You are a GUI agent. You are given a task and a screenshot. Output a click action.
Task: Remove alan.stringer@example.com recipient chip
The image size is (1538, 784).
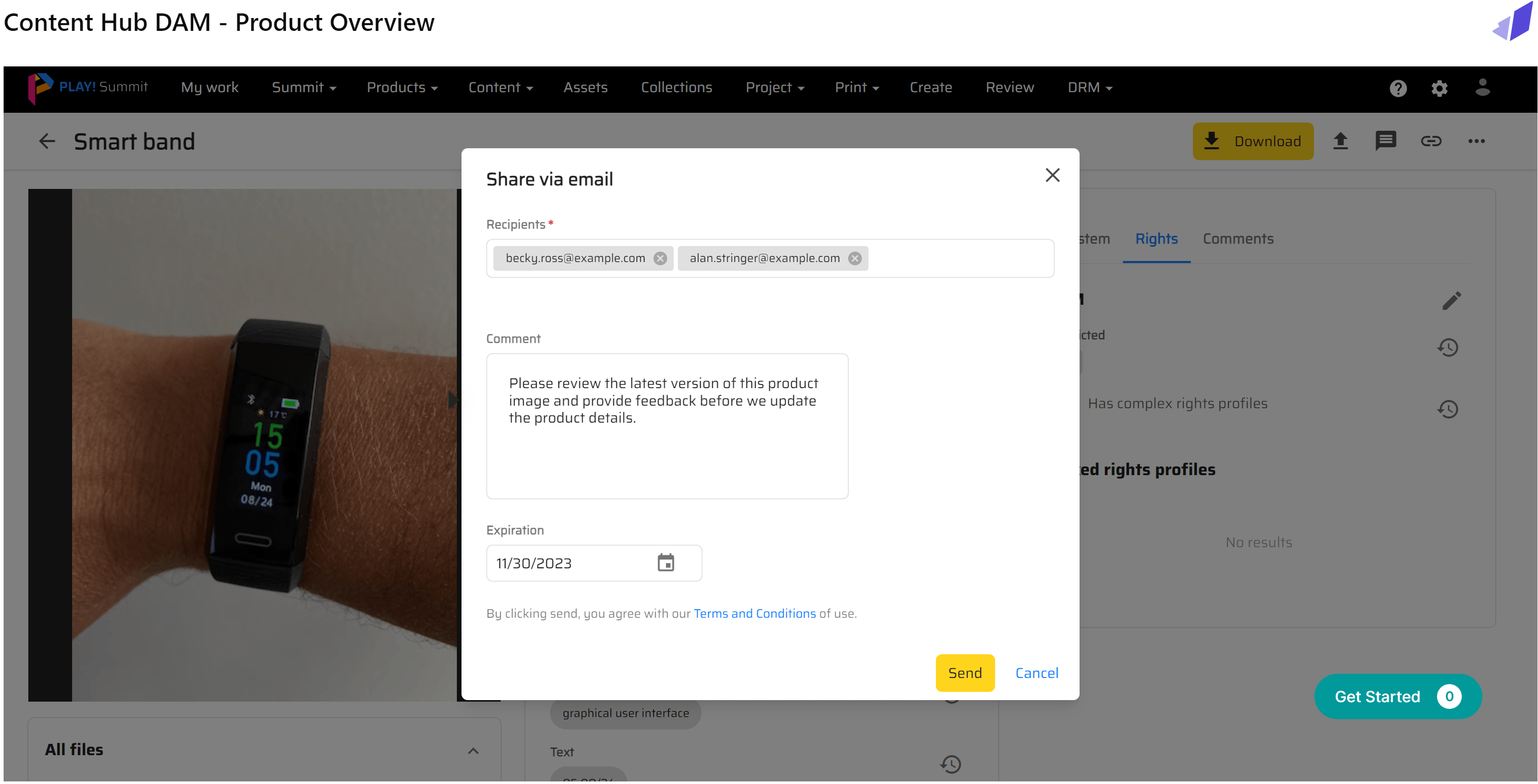pyautogui.click(x=855, y=258)
